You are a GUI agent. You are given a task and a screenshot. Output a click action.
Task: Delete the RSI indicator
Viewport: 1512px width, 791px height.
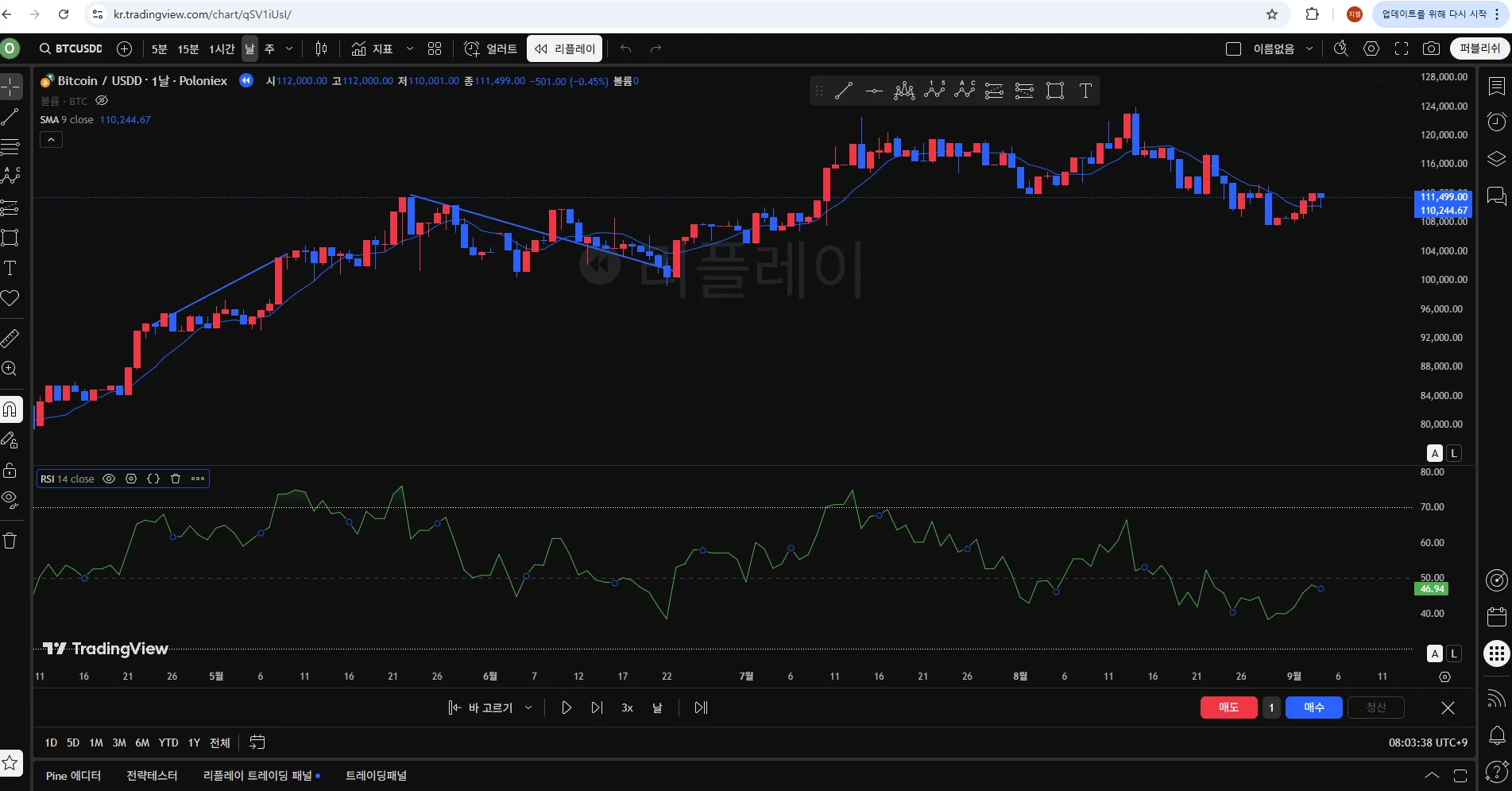176,479
